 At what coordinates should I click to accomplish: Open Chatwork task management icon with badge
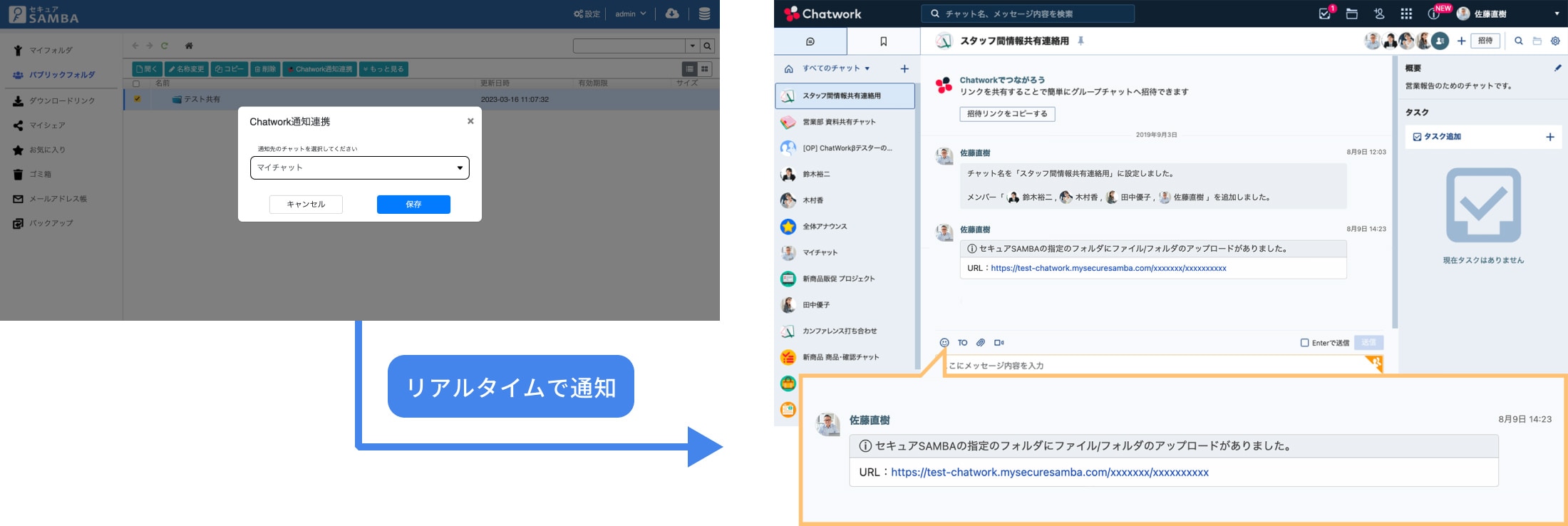pyautogui.click(x=1325, y=14)
